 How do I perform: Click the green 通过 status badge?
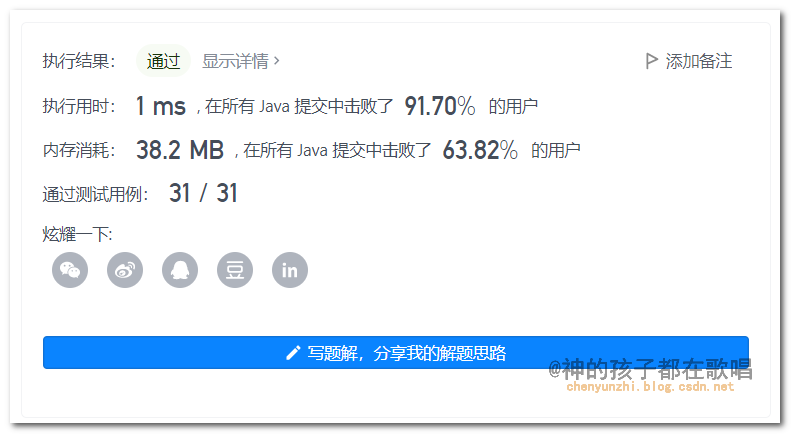[x=163, y=61]
